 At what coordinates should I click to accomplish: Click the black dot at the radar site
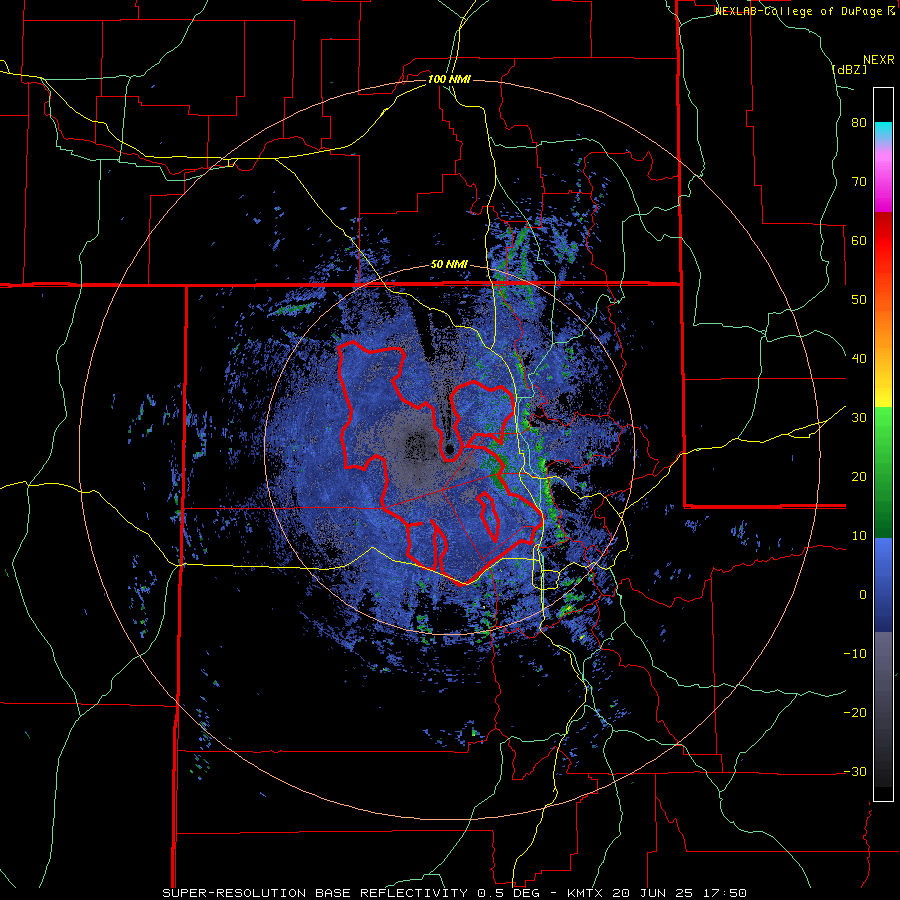(450, 449)
